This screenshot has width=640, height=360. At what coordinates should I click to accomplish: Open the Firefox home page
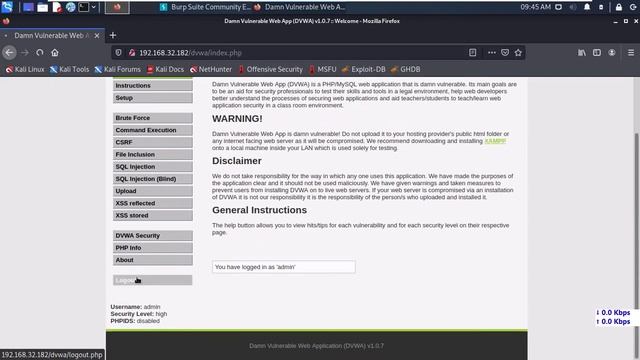pyautogui.click(x=55, y=53)
